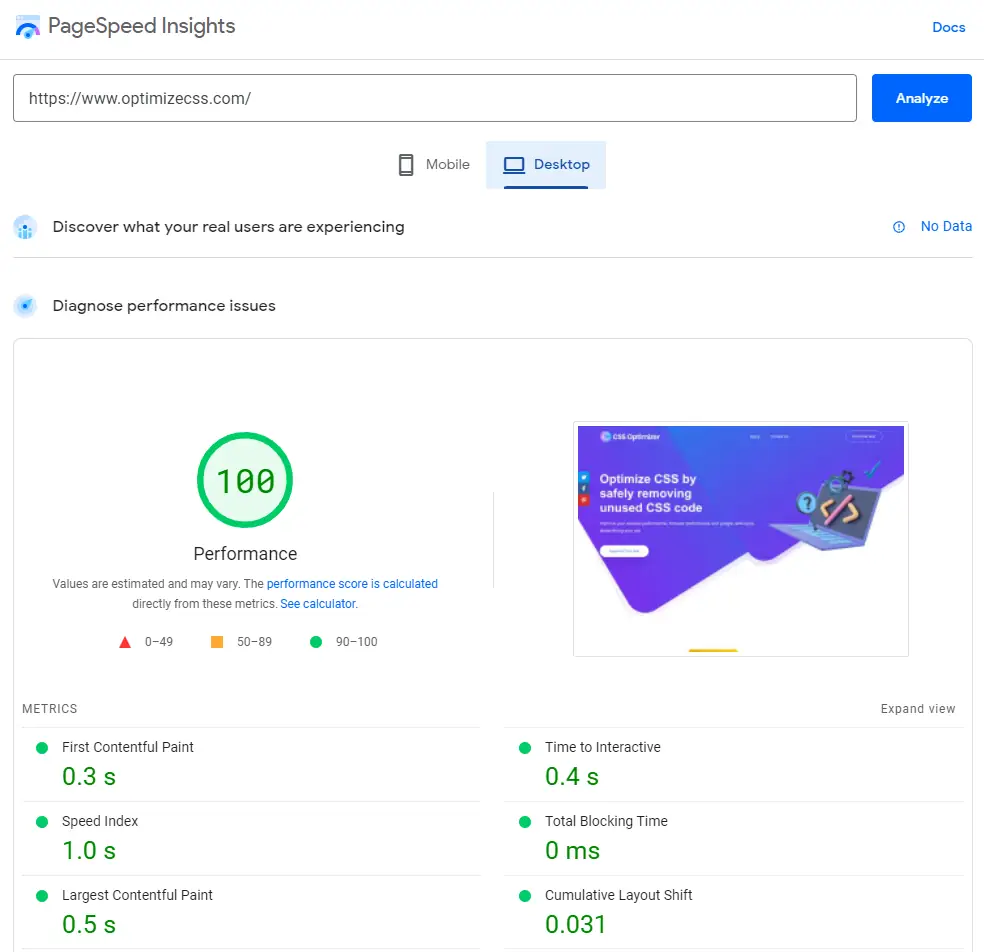Click the PageSpeed Insights logo icon

27,27
